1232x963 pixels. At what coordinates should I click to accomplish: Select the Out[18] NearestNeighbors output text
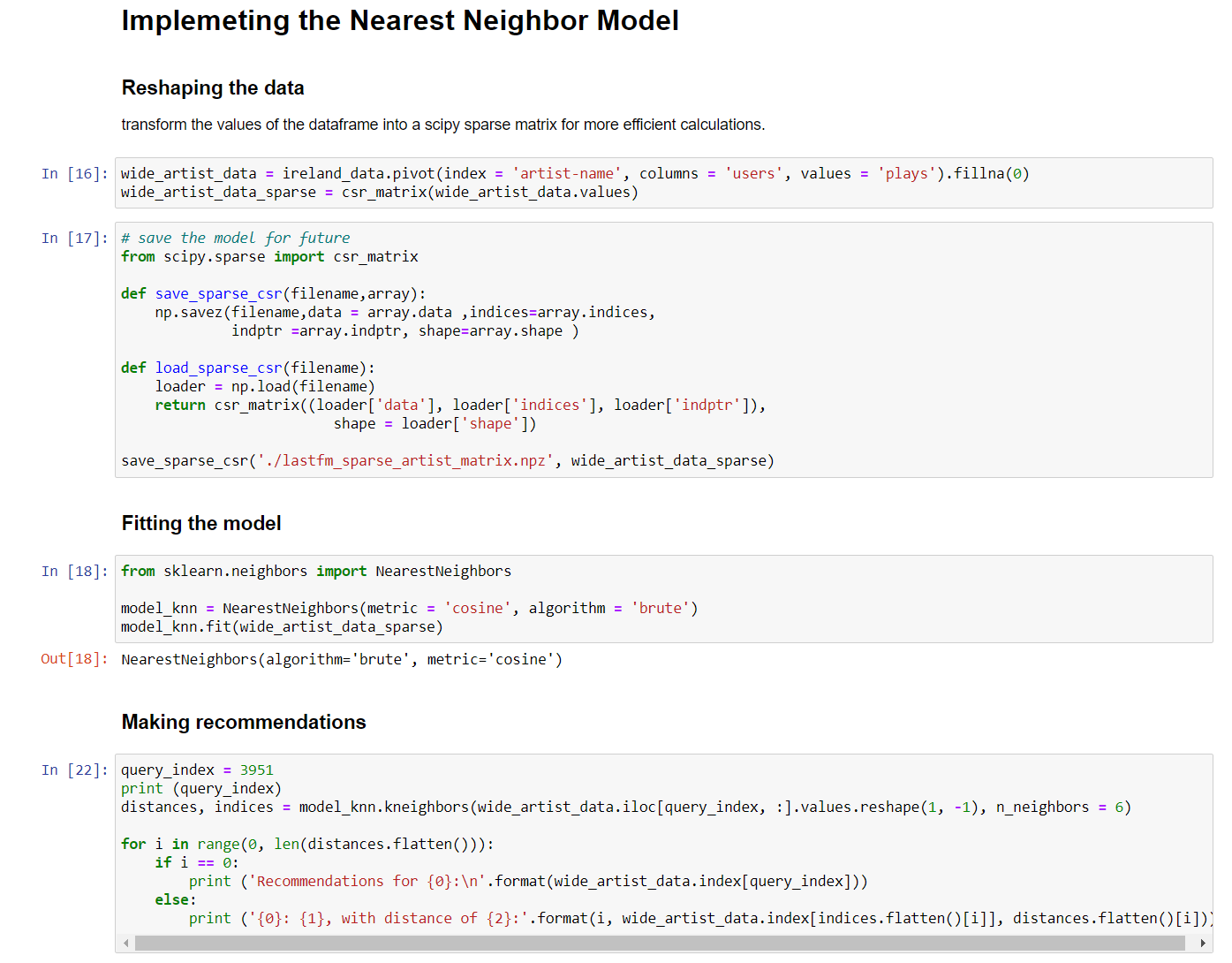(341, 659)
